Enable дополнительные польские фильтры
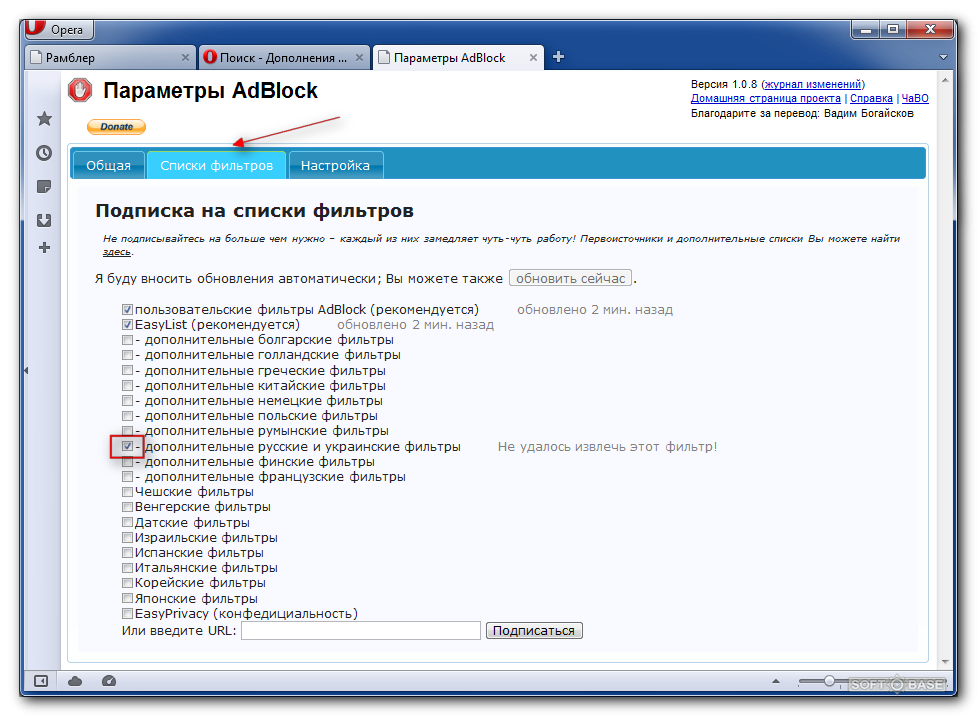The image size is (977, 716). tap(127, 416)
